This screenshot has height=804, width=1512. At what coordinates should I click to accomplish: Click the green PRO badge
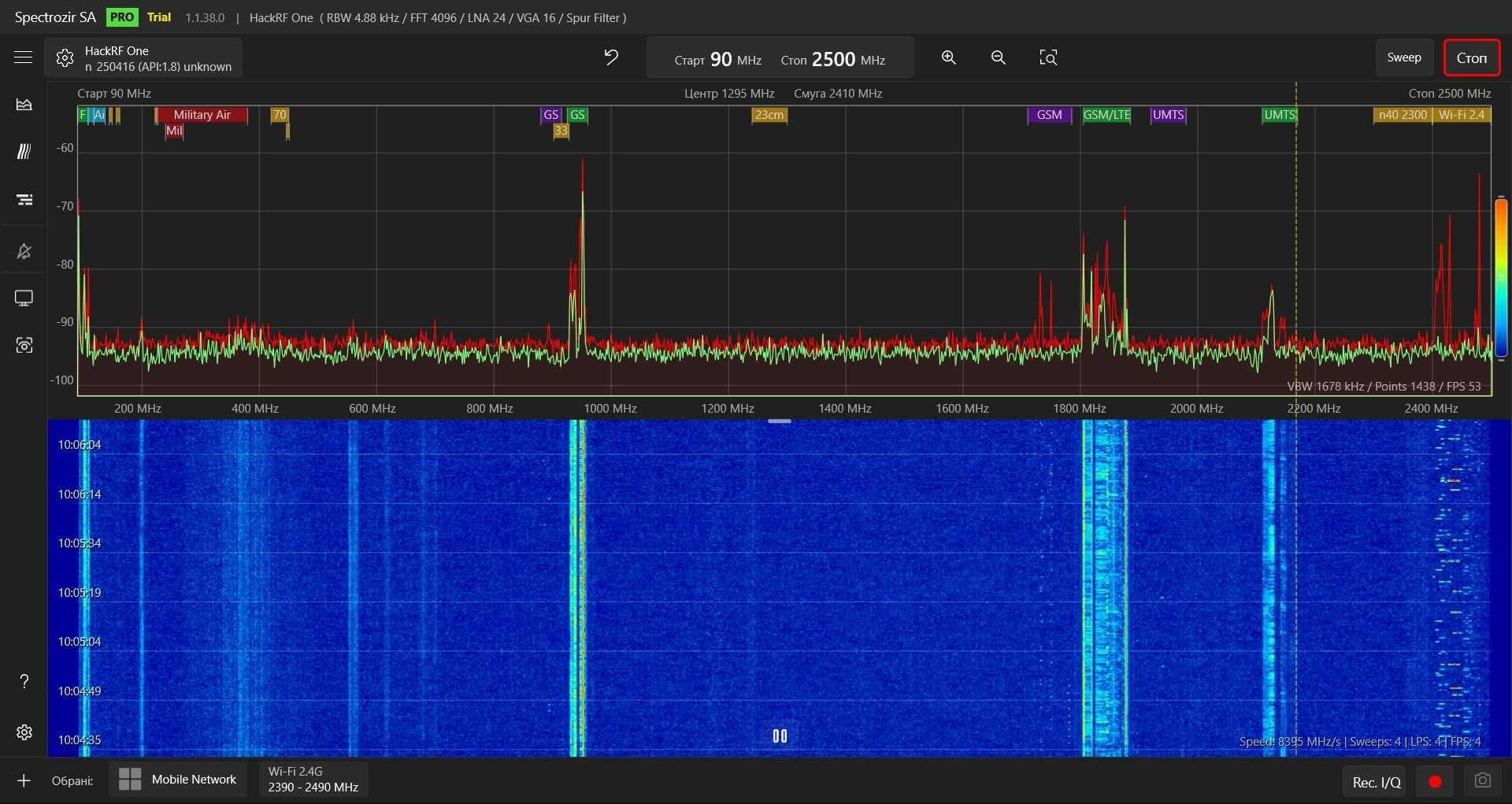coord(122,17)
